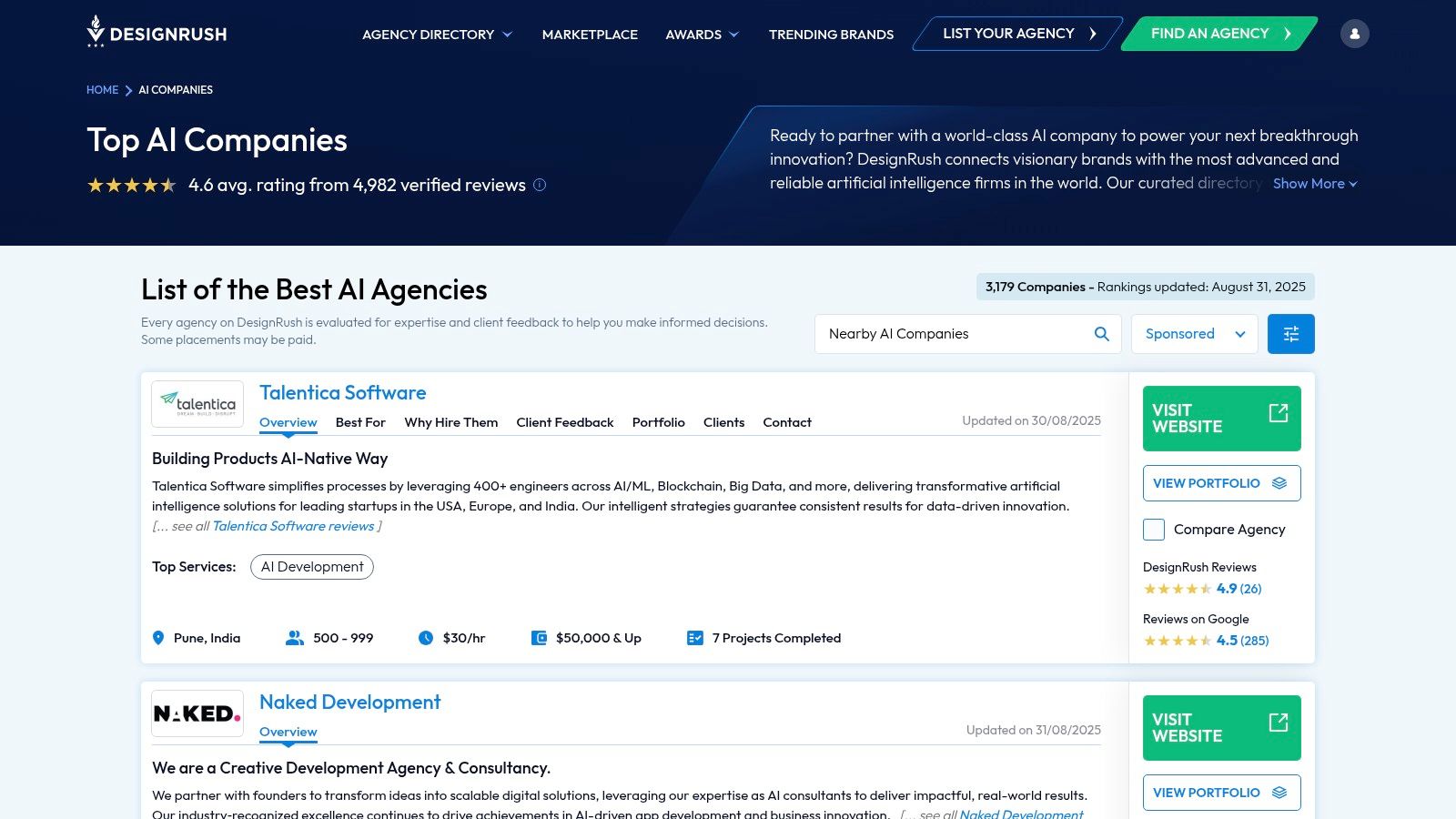Select the AI Development service tag

[x=312, y=567]
